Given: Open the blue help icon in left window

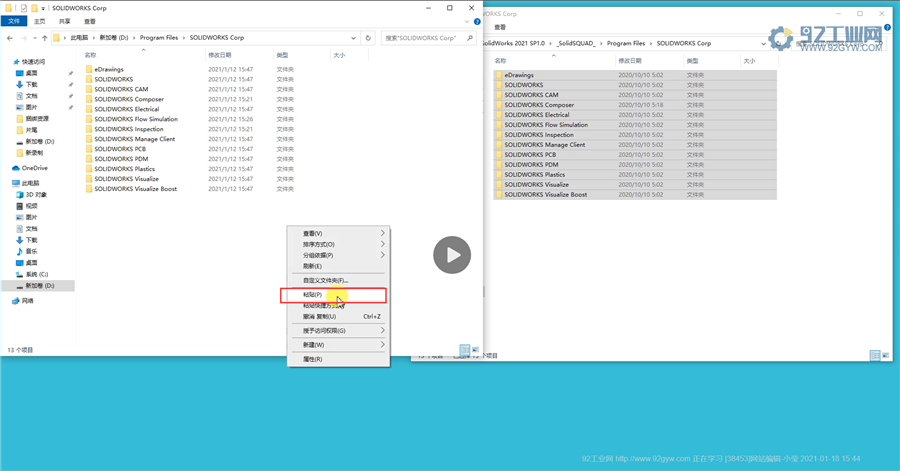Looking at the screenshot, I should (x=477, y=22).
